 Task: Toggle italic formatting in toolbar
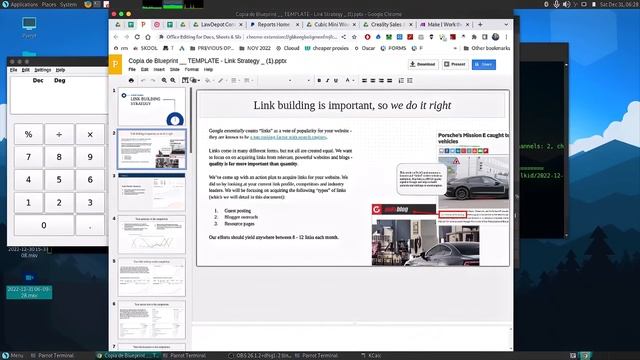point(327,81)
